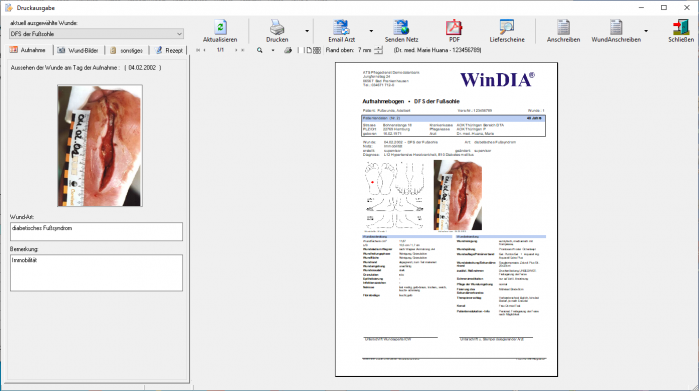Click the Schließen exit icon

(x=681, y=27)
